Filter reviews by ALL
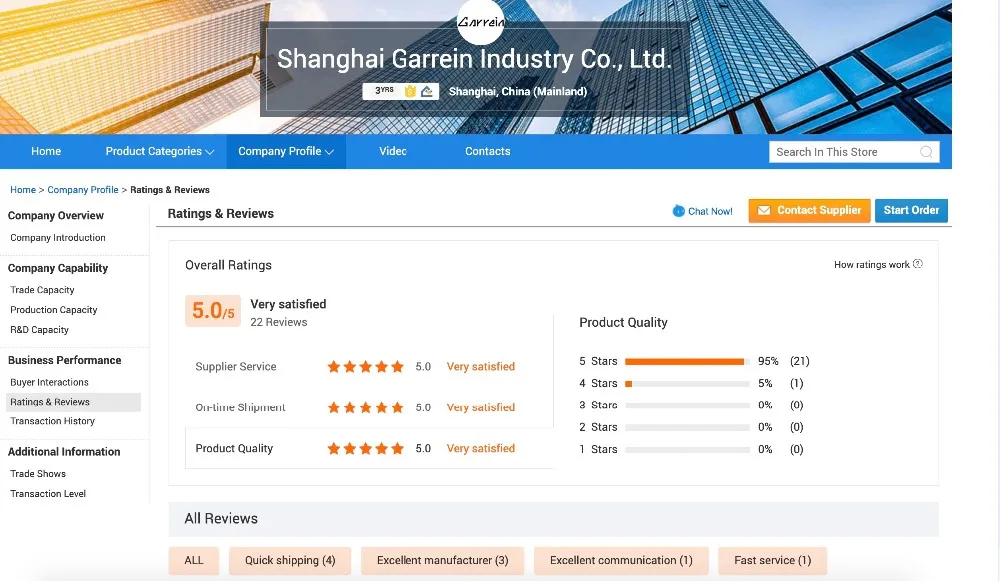 [x=194, y=561]
